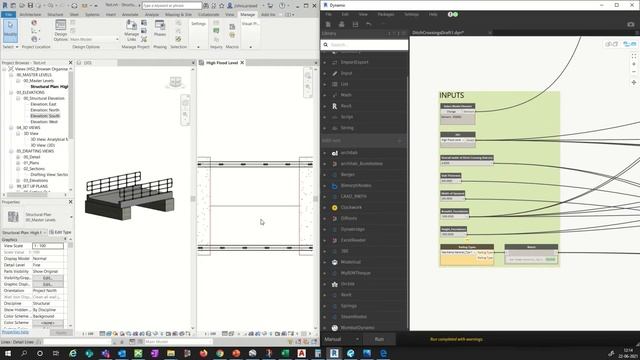Click the Revit save icon in quick access toolbar

[30, 6]
